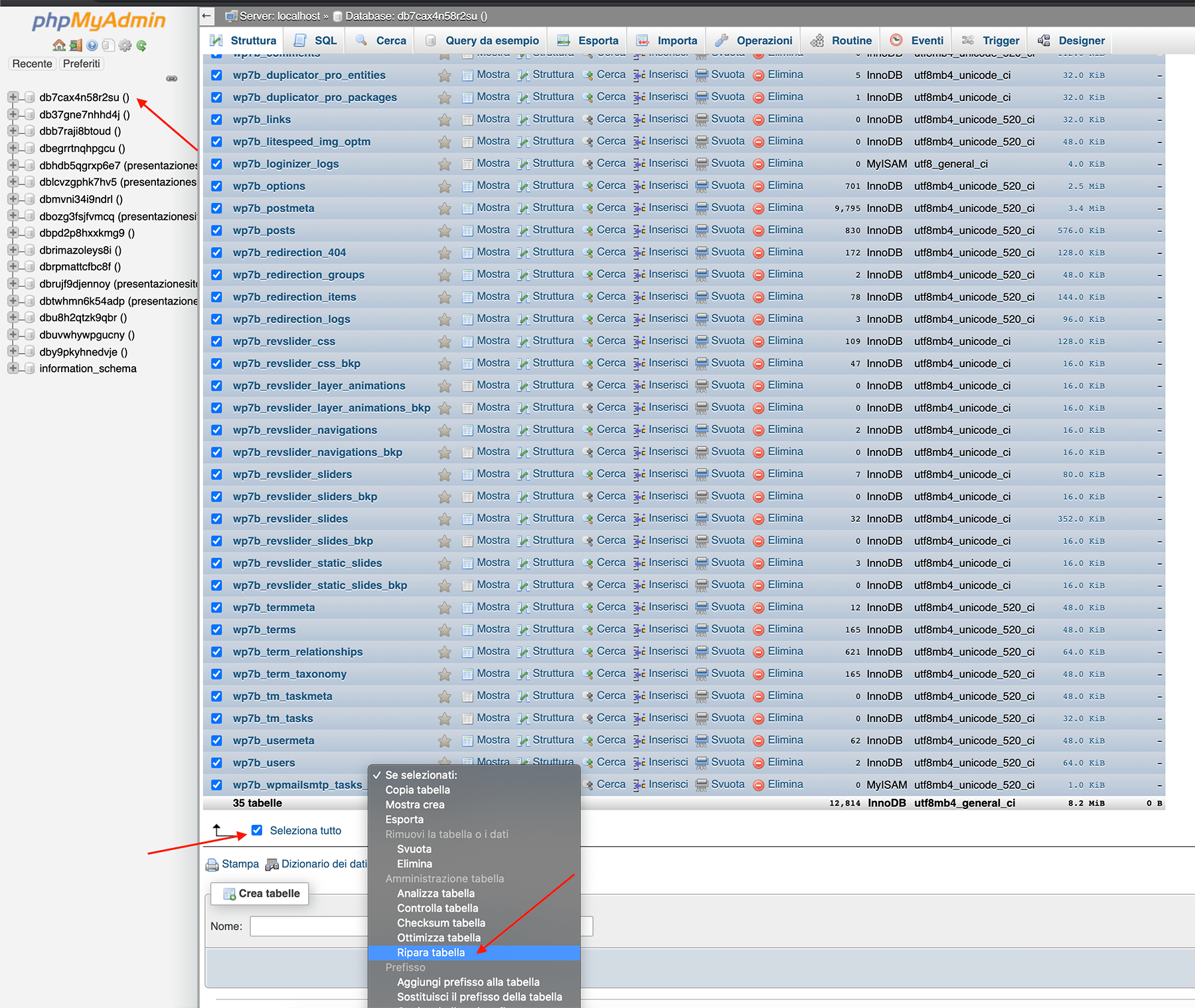Click the link chain icon in sidebar
Image resolution: width=1195 pixels, height=1008 pixels.
(x=172, y=78)
